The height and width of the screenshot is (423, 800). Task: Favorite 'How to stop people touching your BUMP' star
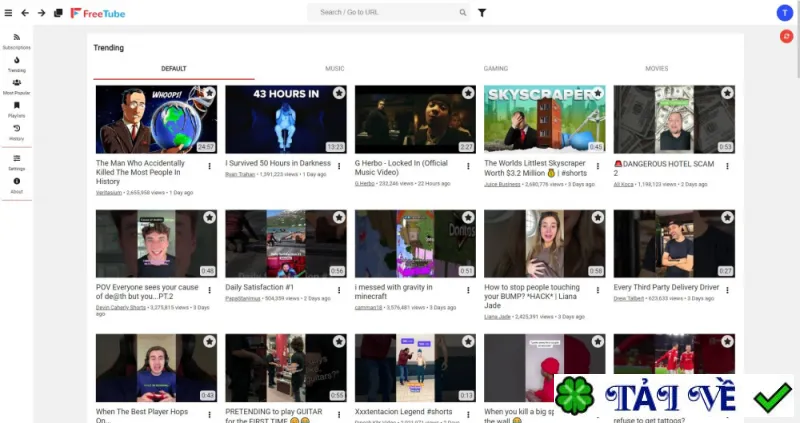coord(598,217)
